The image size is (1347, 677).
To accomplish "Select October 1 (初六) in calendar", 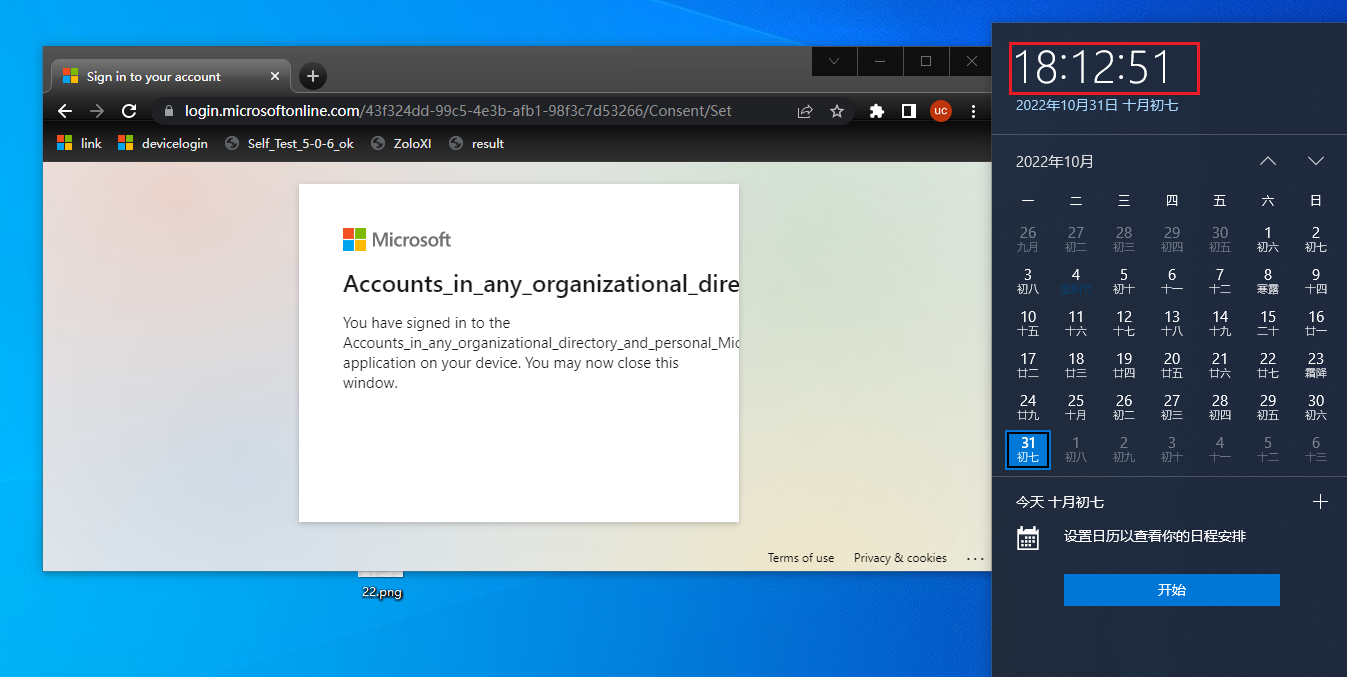I will click(x=1268, y=239).
